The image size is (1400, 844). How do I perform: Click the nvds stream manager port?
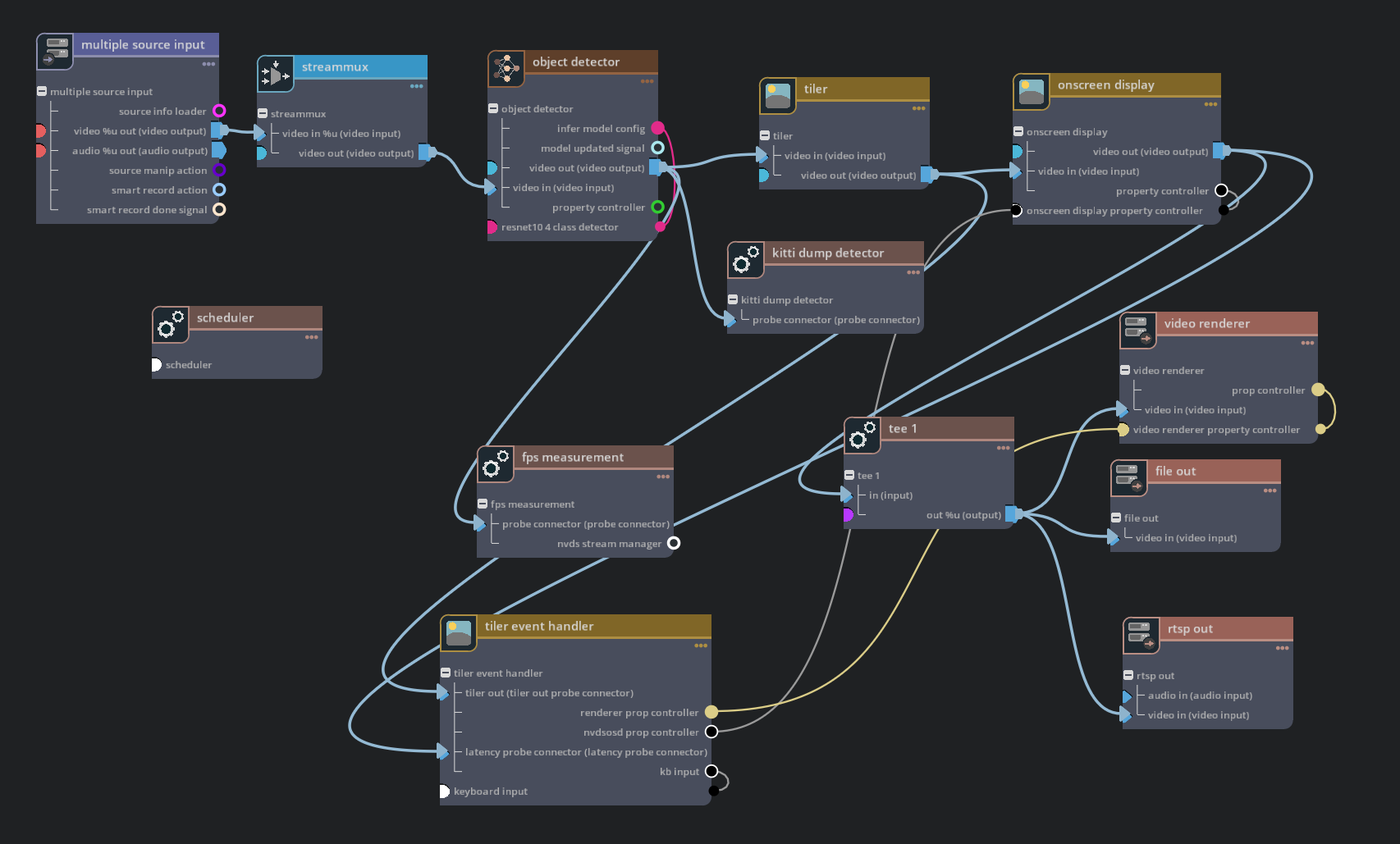click(674, 543)
